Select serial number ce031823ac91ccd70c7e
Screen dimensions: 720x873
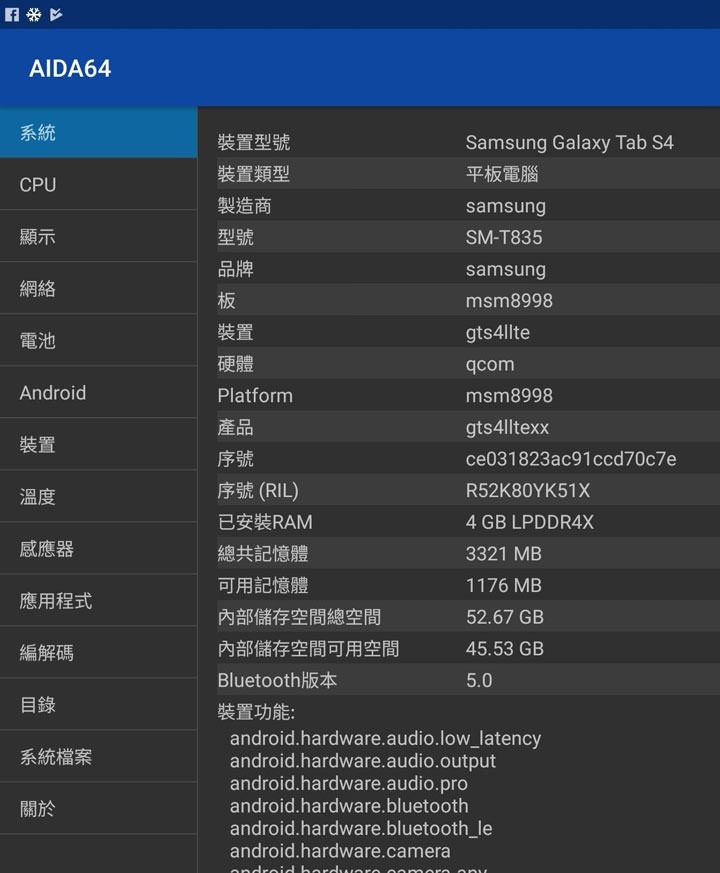coord(571,459)
